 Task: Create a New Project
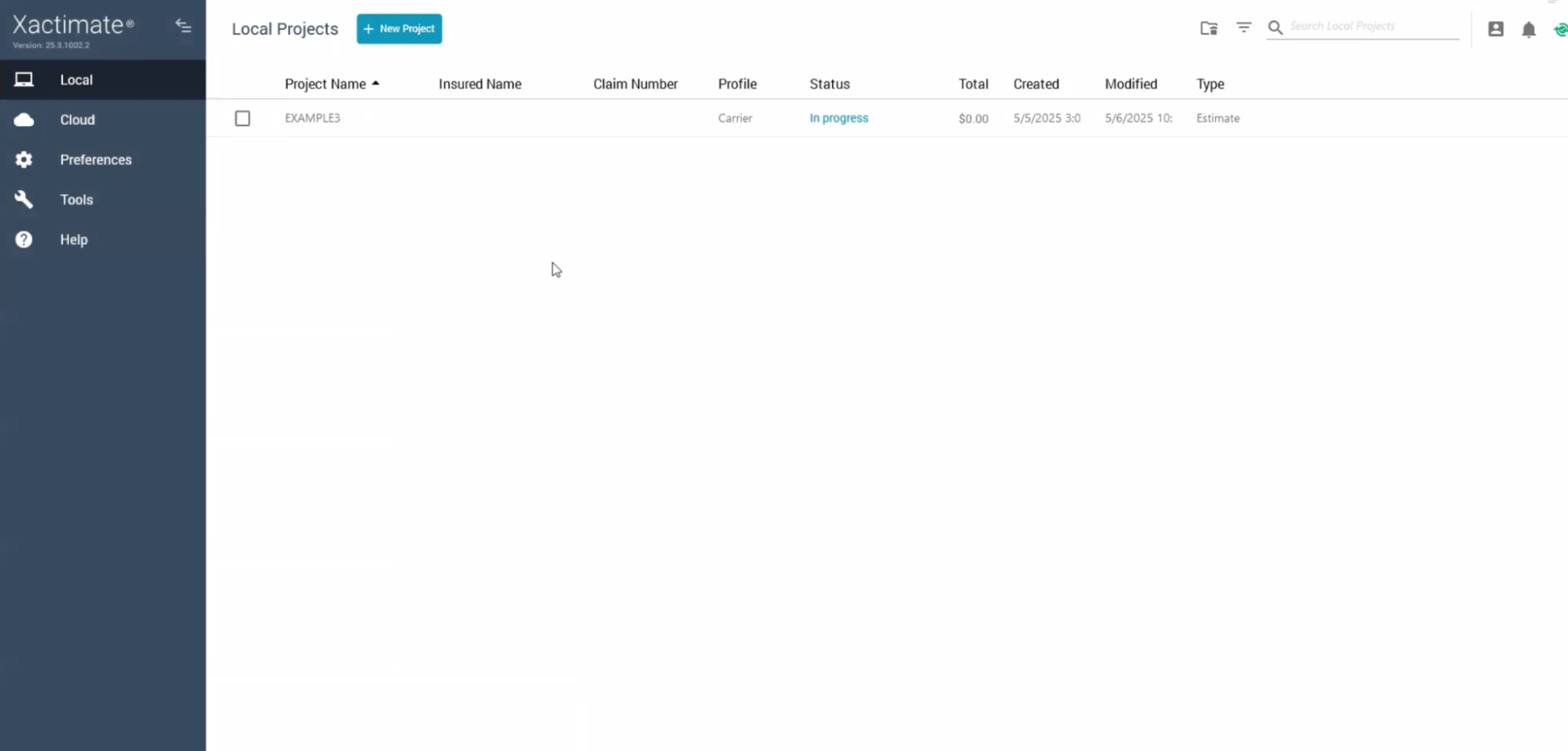tap(398, 28)
